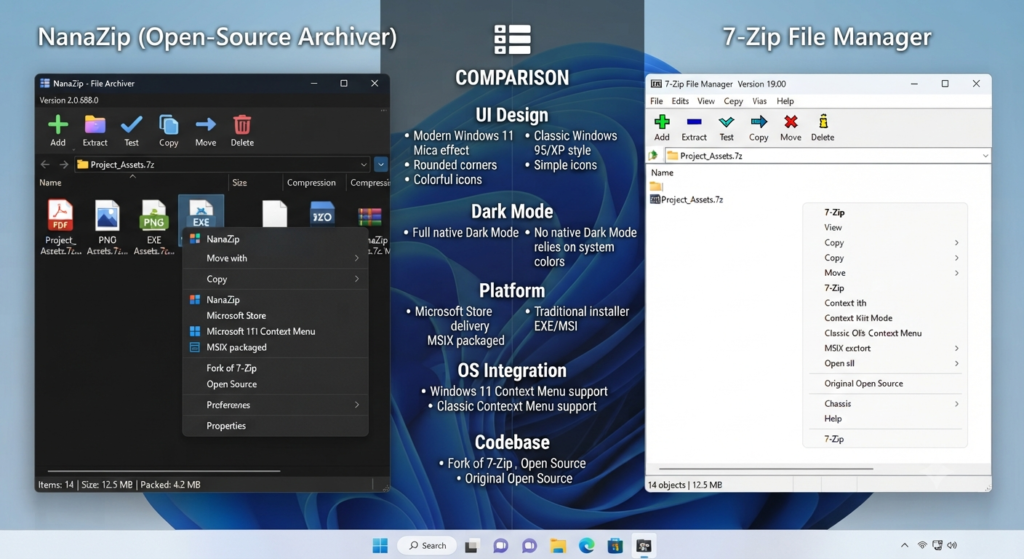
Task: Click the horizontal scrollbar in 7-Zip window
Action: click(x=765, y=468)
